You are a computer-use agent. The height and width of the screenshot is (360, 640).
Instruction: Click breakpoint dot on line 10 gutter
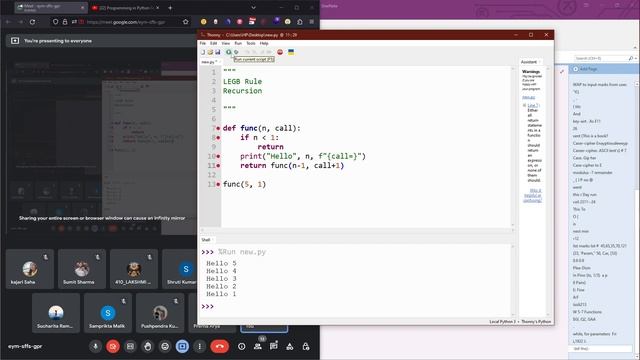(x=218, y=156)
